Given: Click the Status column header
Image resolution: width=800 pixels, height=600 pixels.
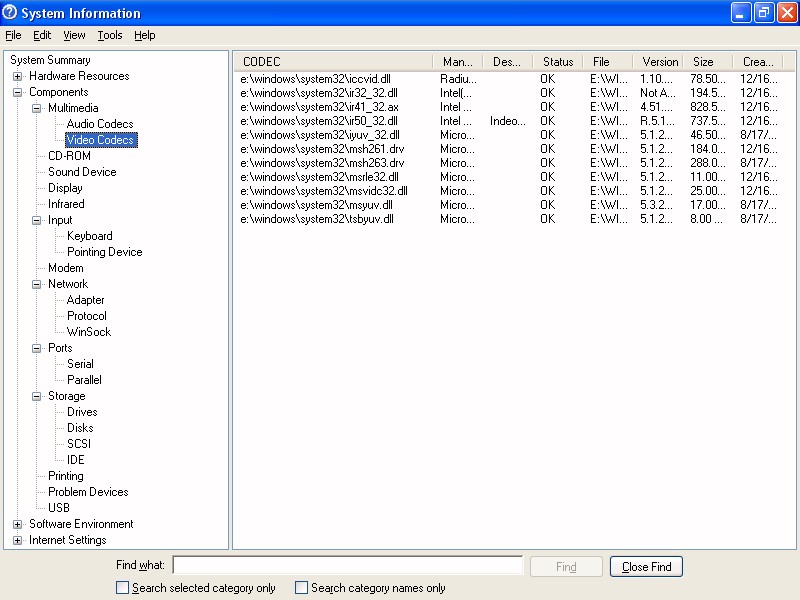Looking at the screenshot, I should click(x=558, y=62).
